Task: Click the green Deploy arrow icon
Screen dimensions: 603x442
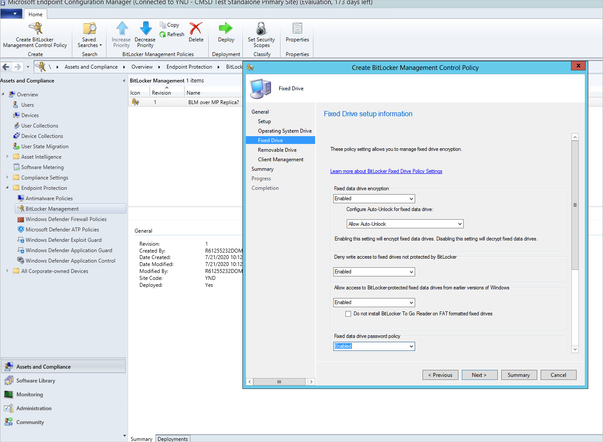Action: pos(225,28)
